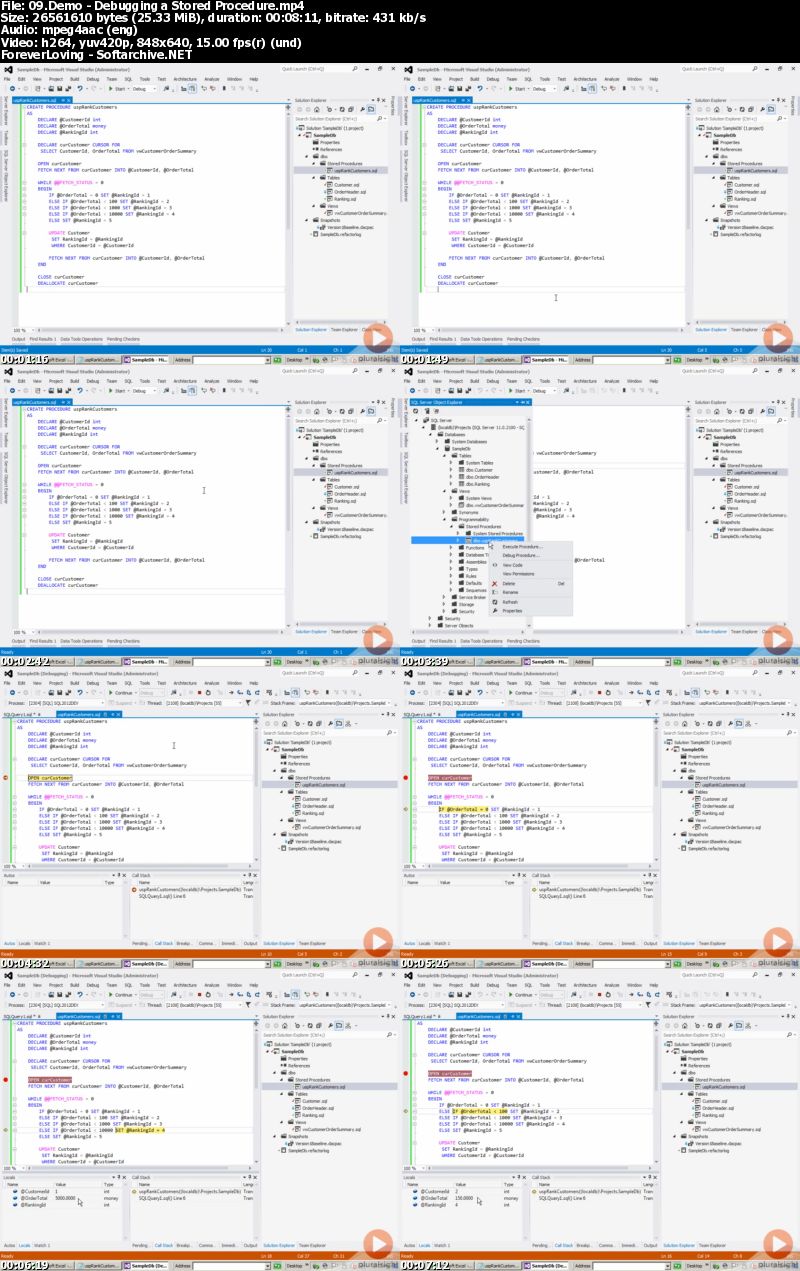Select OrderHeader.sql in the 00:01:16 frame Solution Explorer
This screenshot has width=800, height=1271.
click(x=348, y=192)
